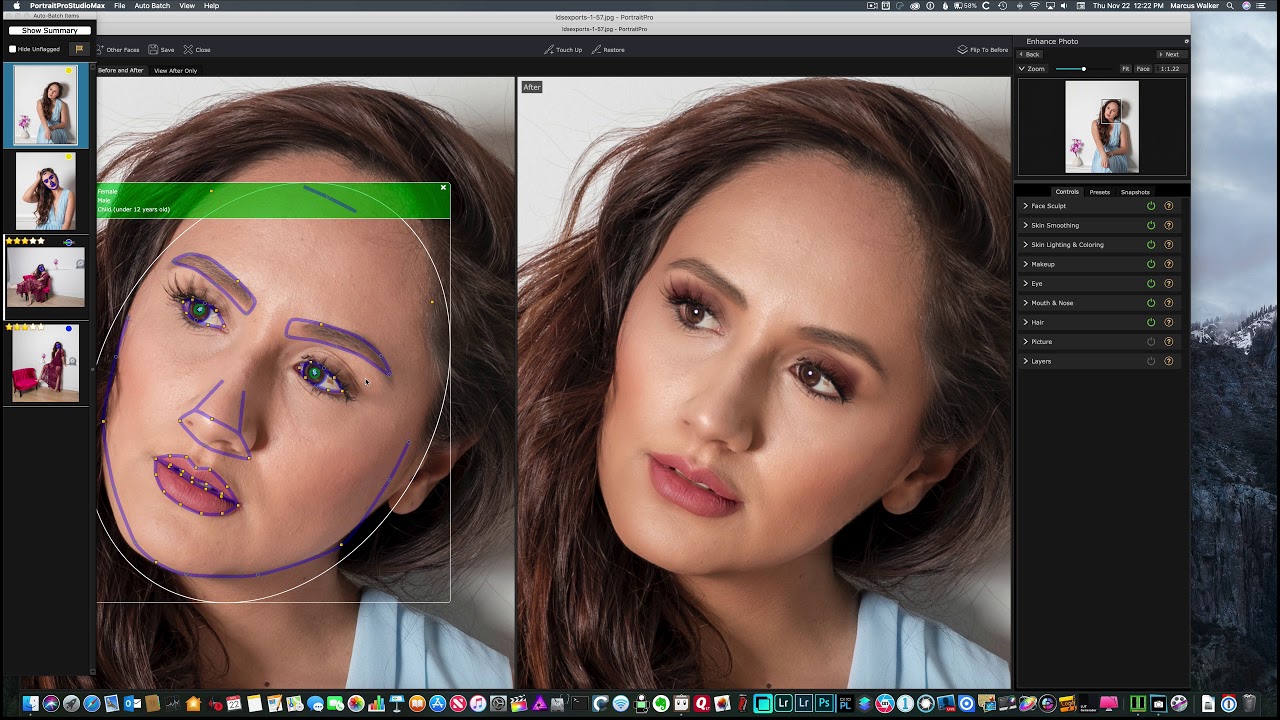Click the Flip To Before icon
This screenshot has width=1280, height=720.
[962, 49]
